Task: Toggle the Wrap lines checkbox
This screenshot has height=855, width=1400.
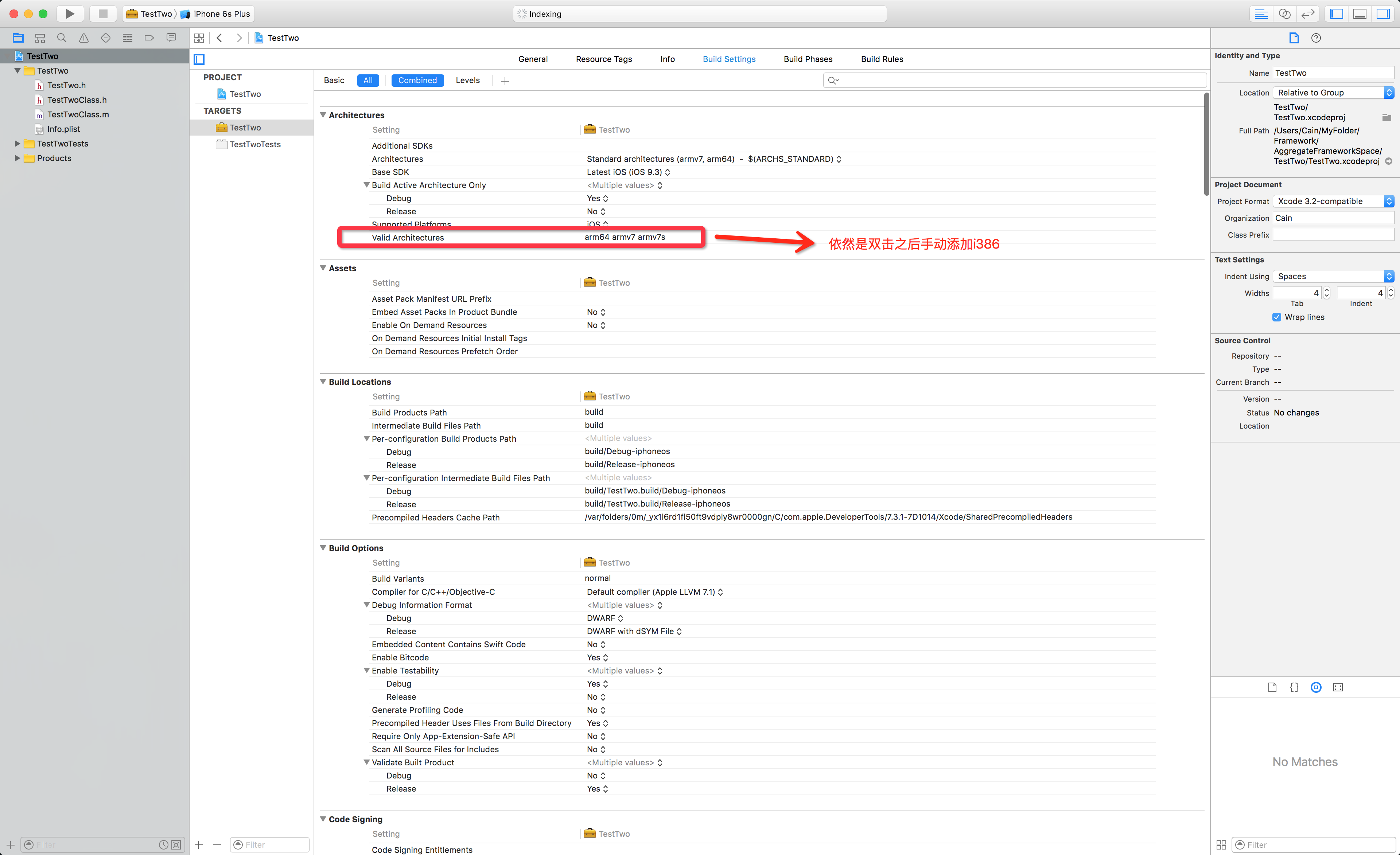Action: click(1277, 317)
